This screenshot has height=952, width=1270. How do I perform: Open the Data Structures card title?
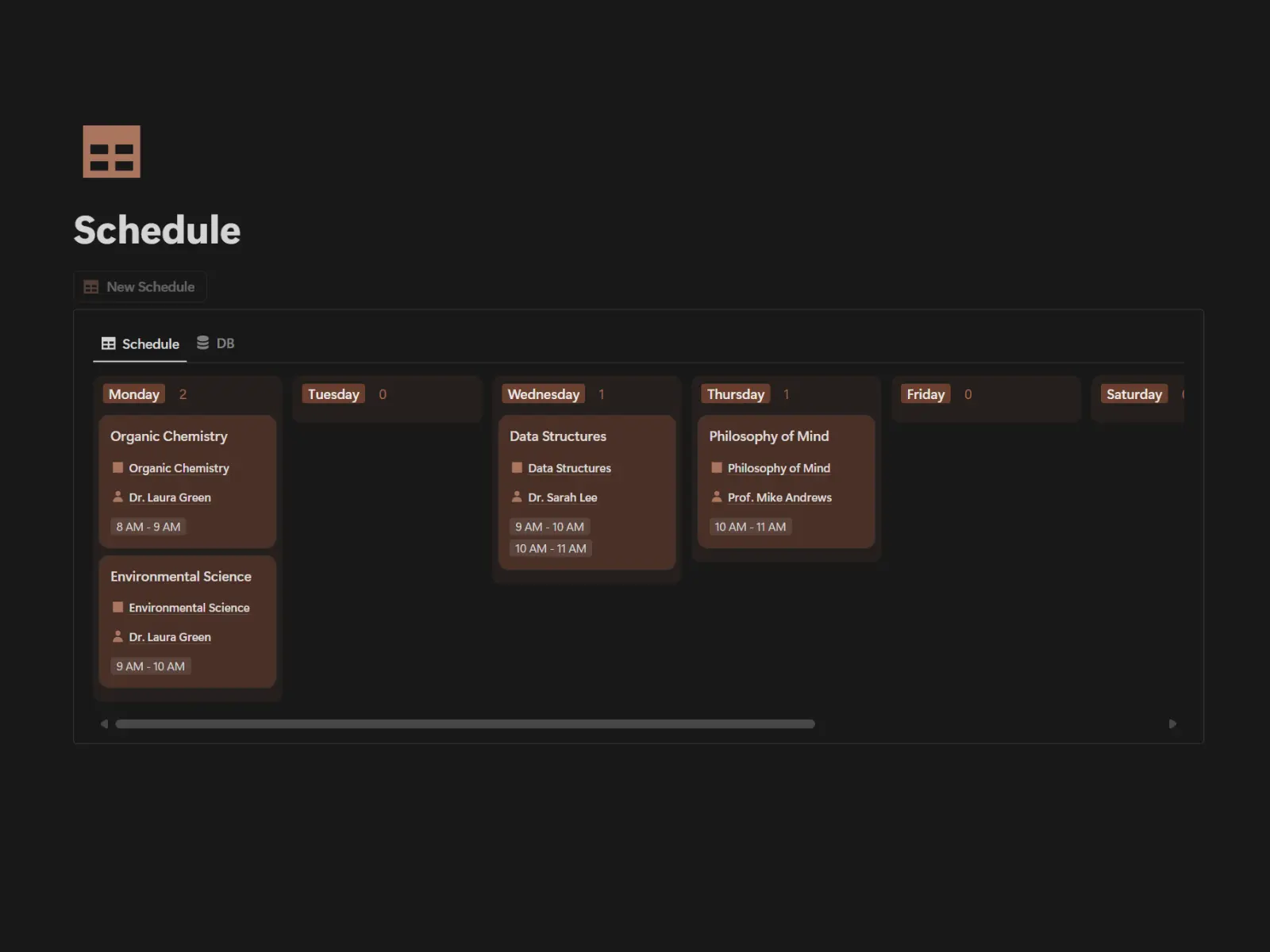coord(558,436)
